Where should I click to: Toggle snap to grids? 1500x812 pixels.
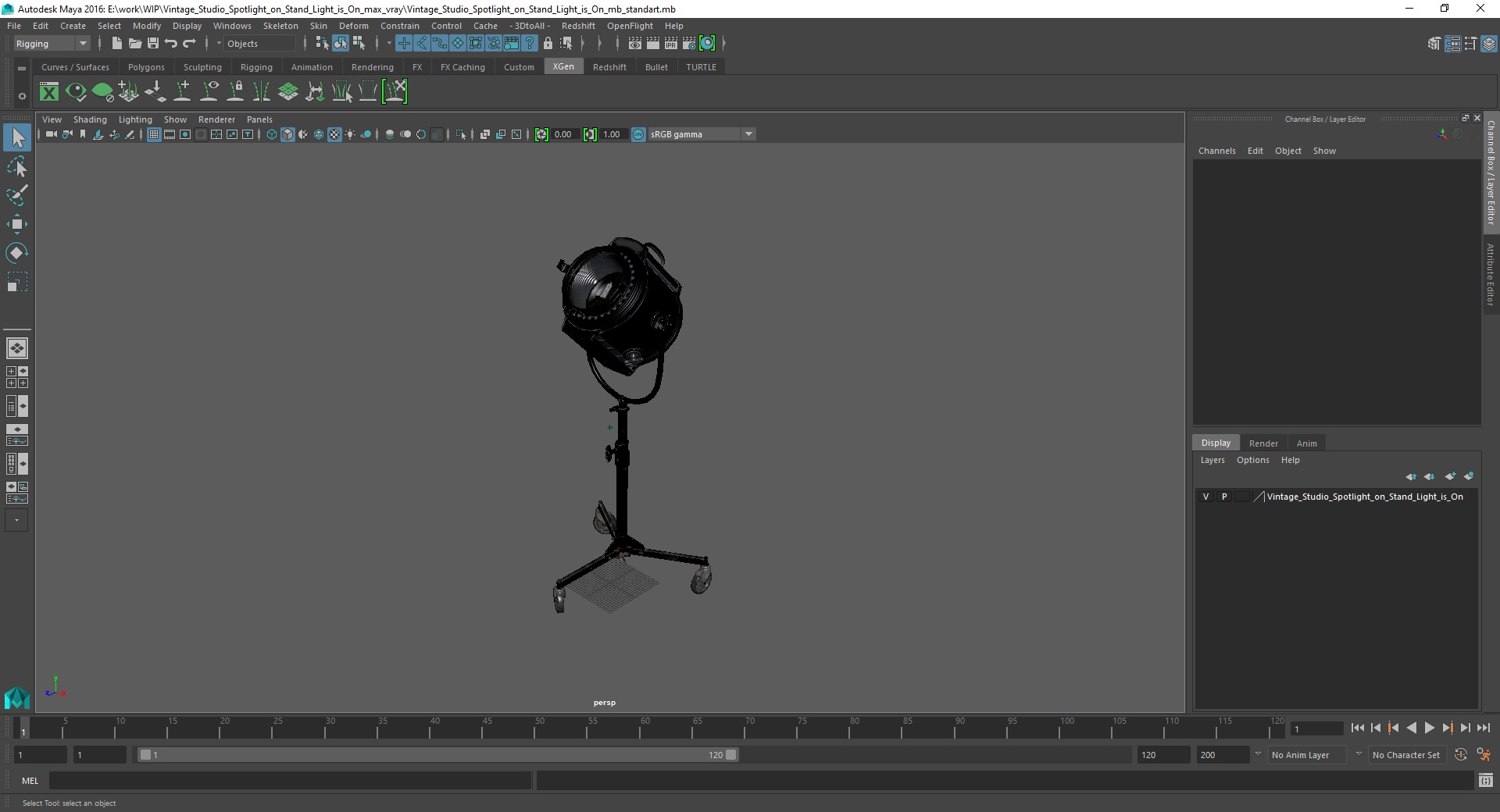click(x=404, y=44)
